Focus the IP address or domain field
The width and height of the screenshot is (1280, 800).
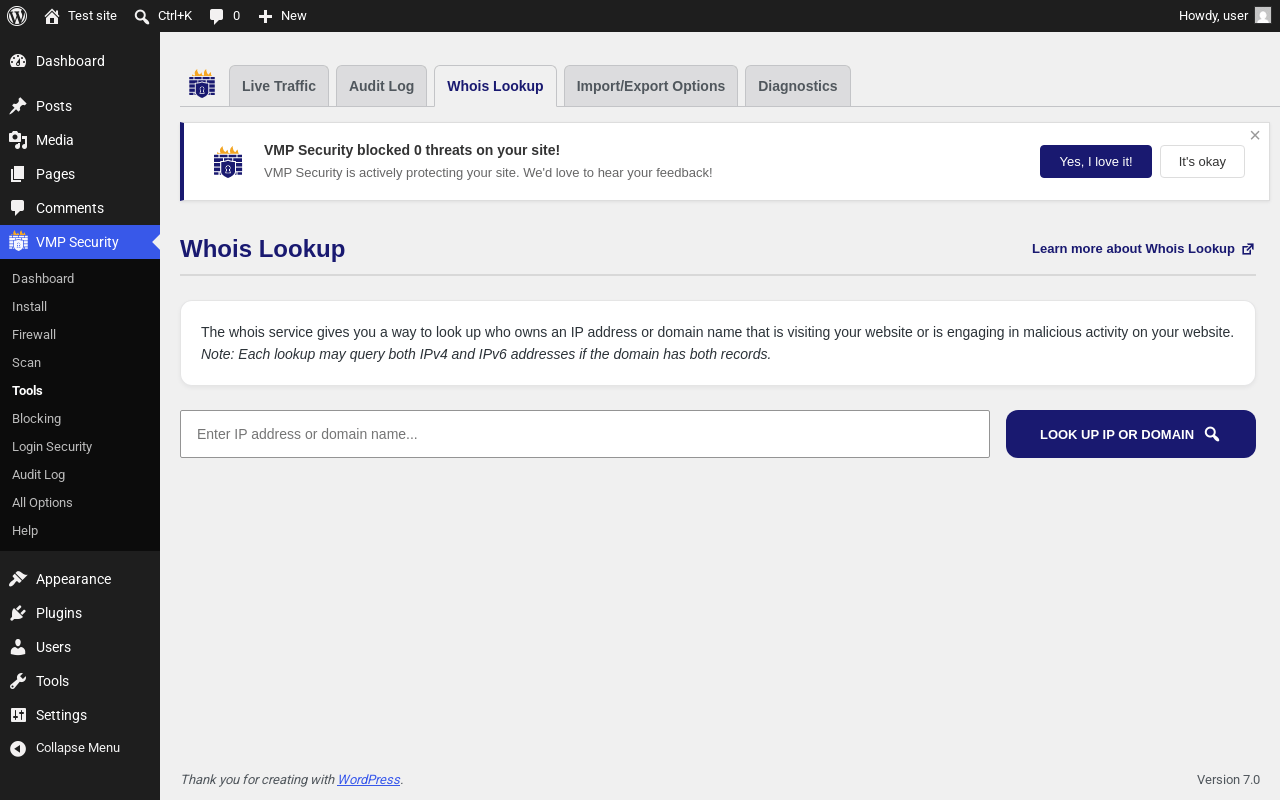585,434
